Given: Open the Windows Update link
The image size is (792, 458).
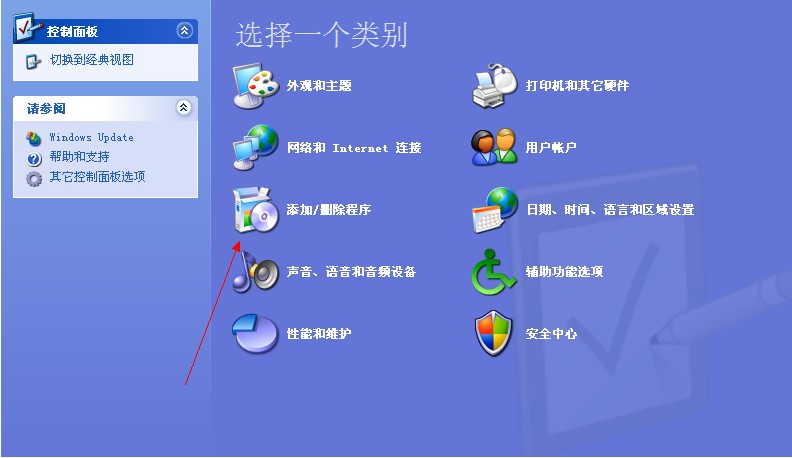Looking at the screenshot, I should (x=91, y=137).
